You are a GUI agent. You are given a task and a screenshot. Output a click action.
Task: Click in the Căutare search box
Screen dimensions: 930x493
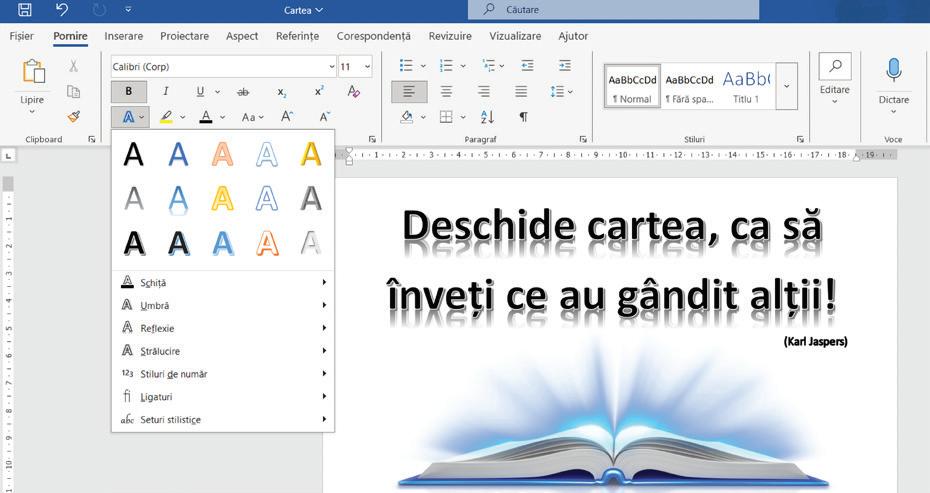pos(613,10)
